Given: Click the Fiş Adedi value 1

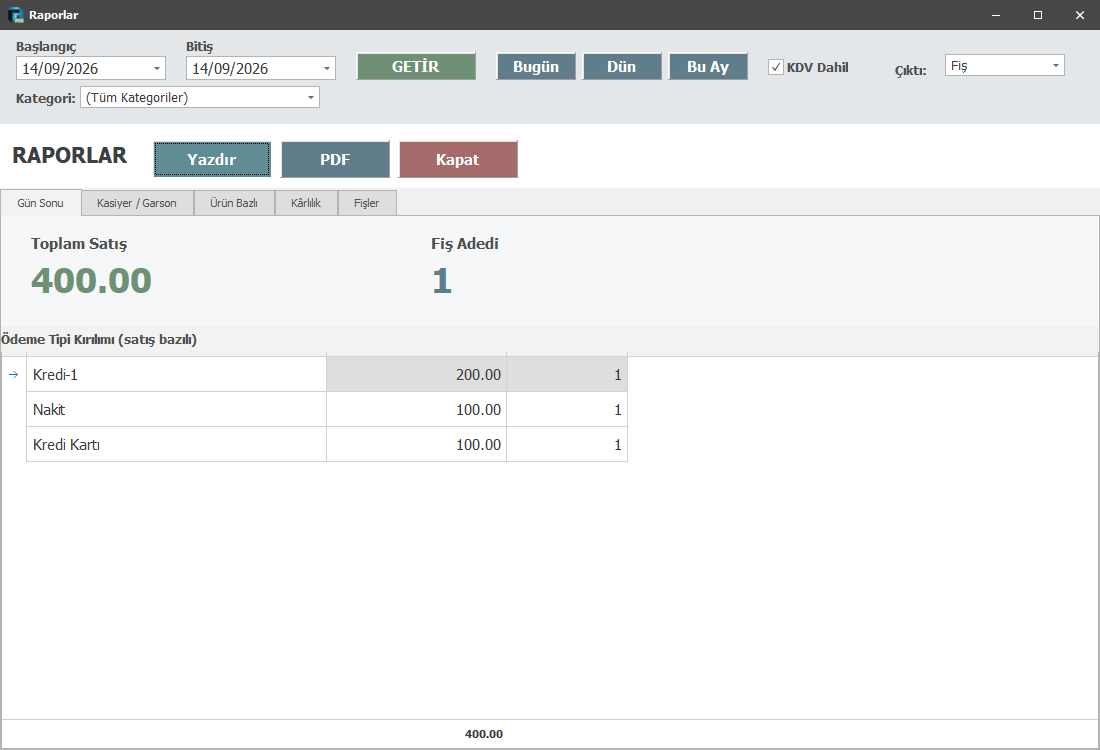Looking at the screenshot, I should tap(442, 281).
